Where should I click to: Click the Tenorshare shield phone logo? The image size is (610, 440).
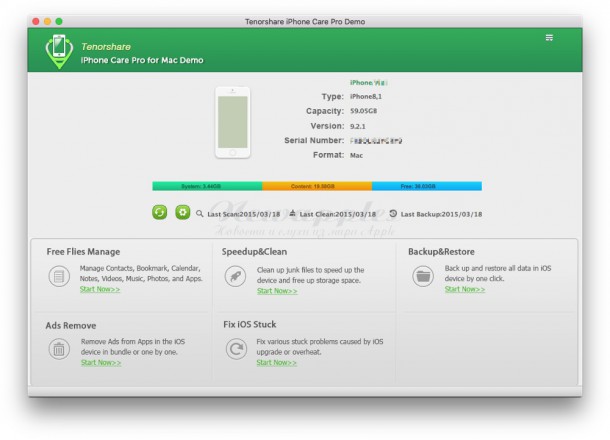pos(59,51)
